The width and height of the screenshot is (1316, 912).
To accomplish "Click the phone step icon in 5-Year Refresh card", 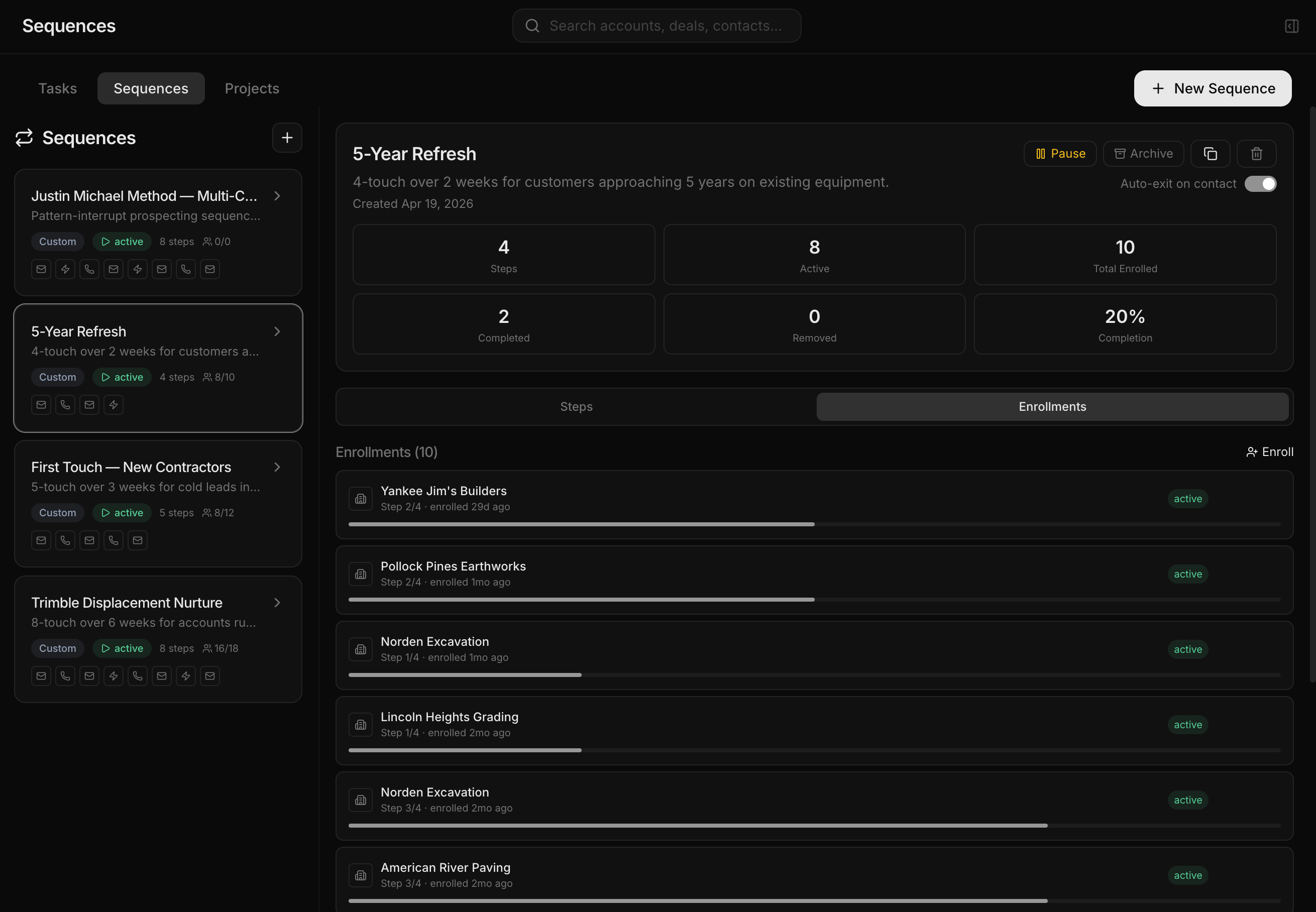I will pyautogui.click(x=65, y=405).
